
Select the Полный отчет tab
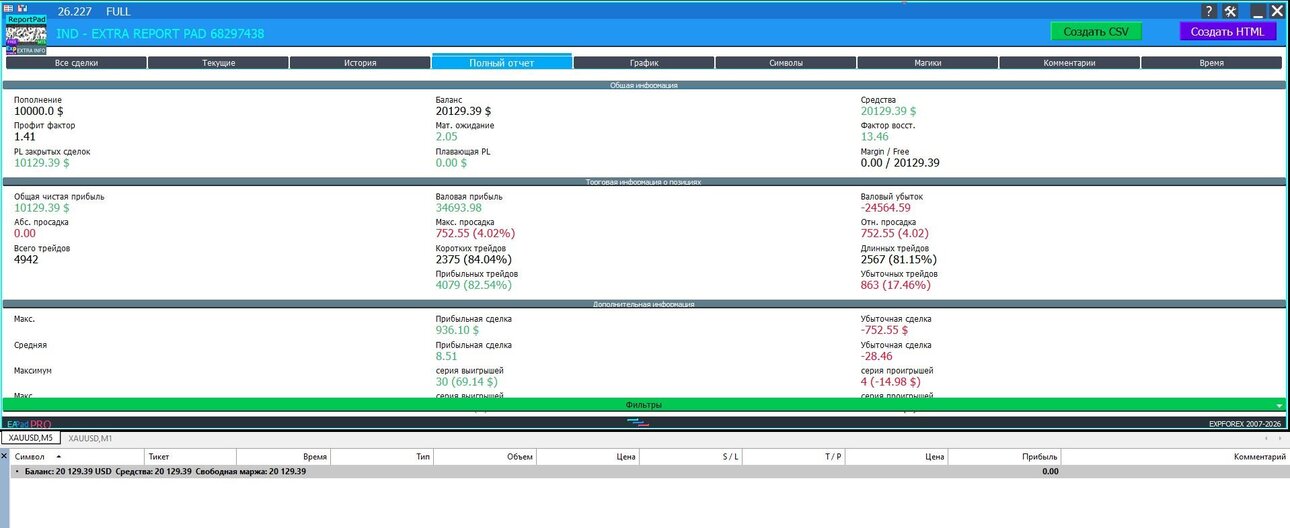502,62
